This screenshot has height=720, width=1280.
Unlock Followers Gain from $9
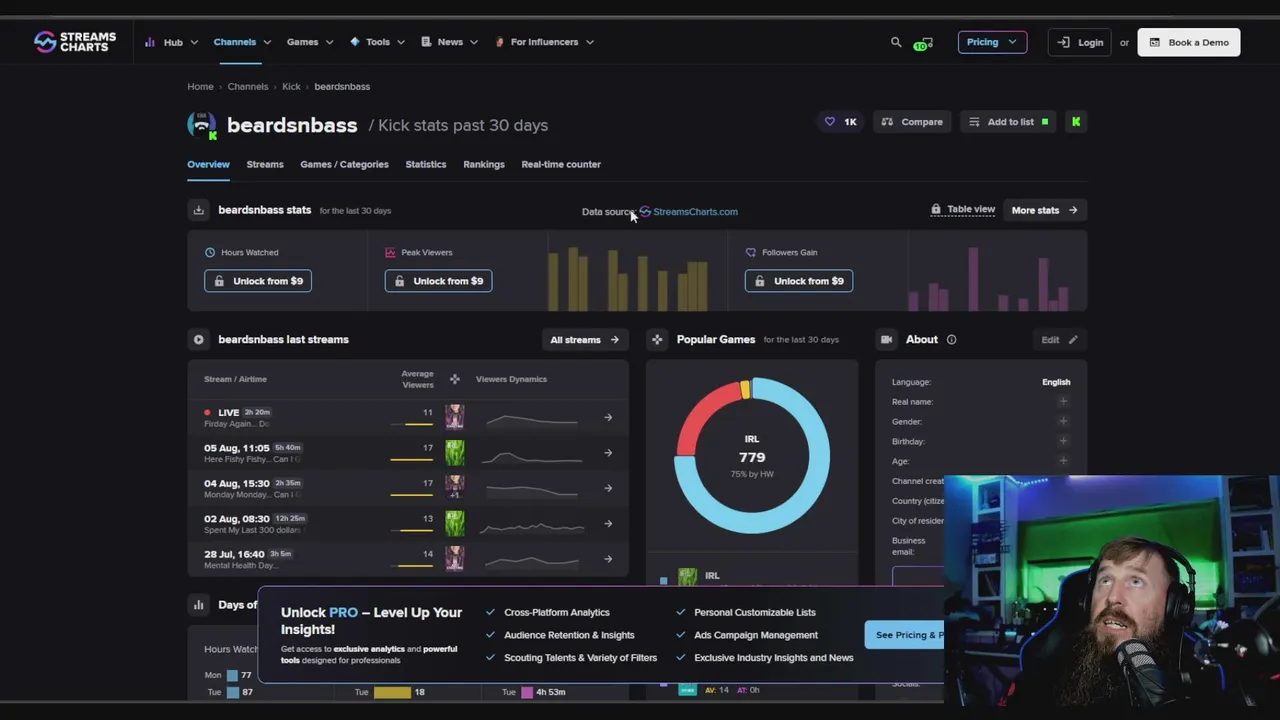point(798,281)
